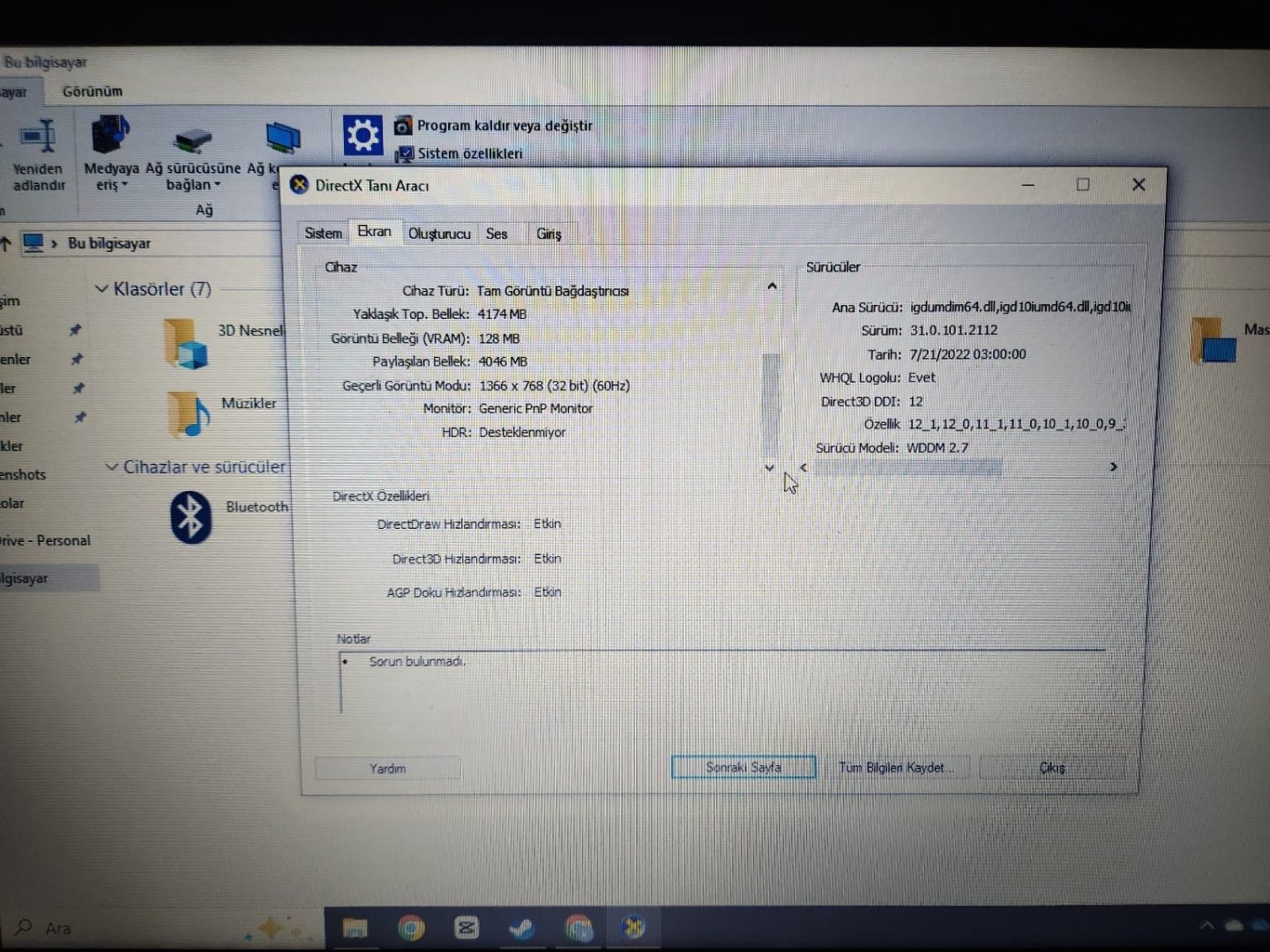Click the Cihaz panel scroll up arrow
1270x952 pixels.
tap(772, 286)
